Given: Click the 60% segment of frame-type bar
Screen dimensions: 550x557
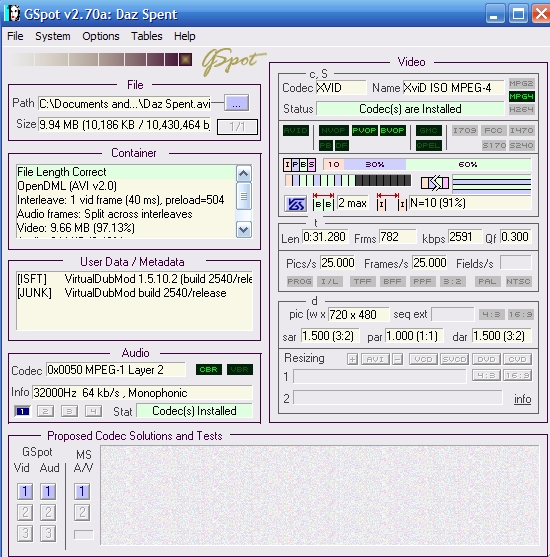Looking at the screenshot, I should (x=468, y=164).
